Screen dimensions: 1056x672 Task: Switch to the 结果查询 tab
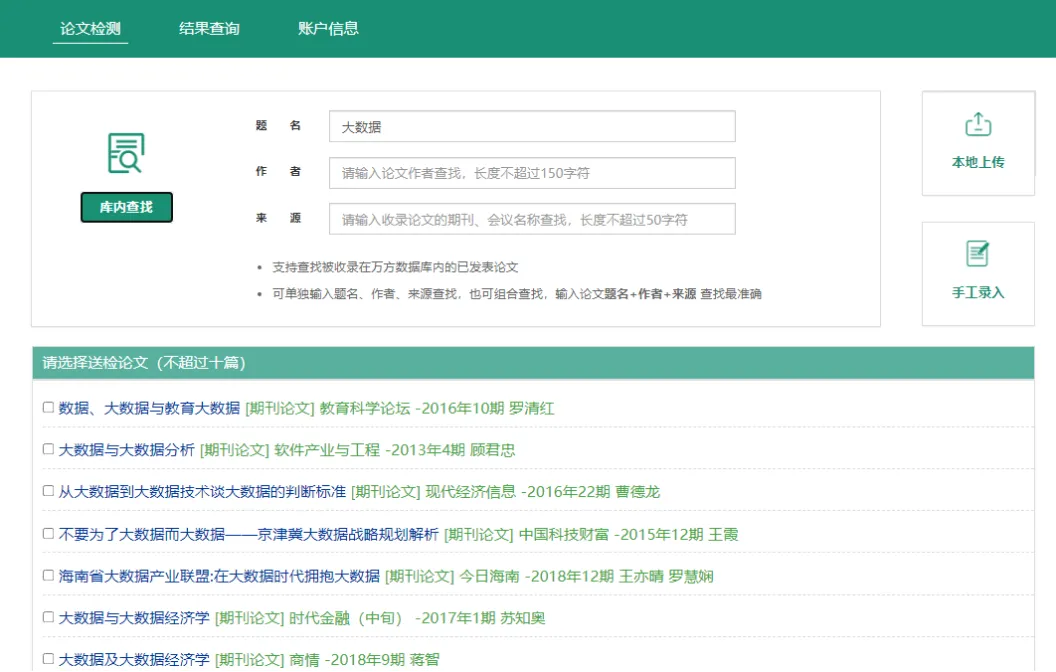pyautogui.click(x=209, y=28)
